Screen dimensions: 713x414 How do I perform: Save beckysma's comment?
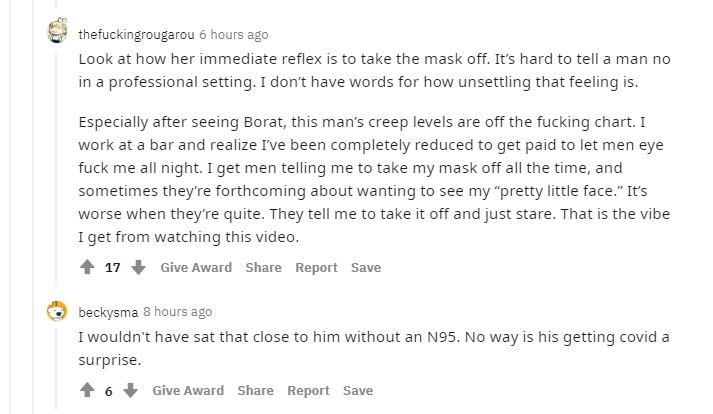point(358,391)
